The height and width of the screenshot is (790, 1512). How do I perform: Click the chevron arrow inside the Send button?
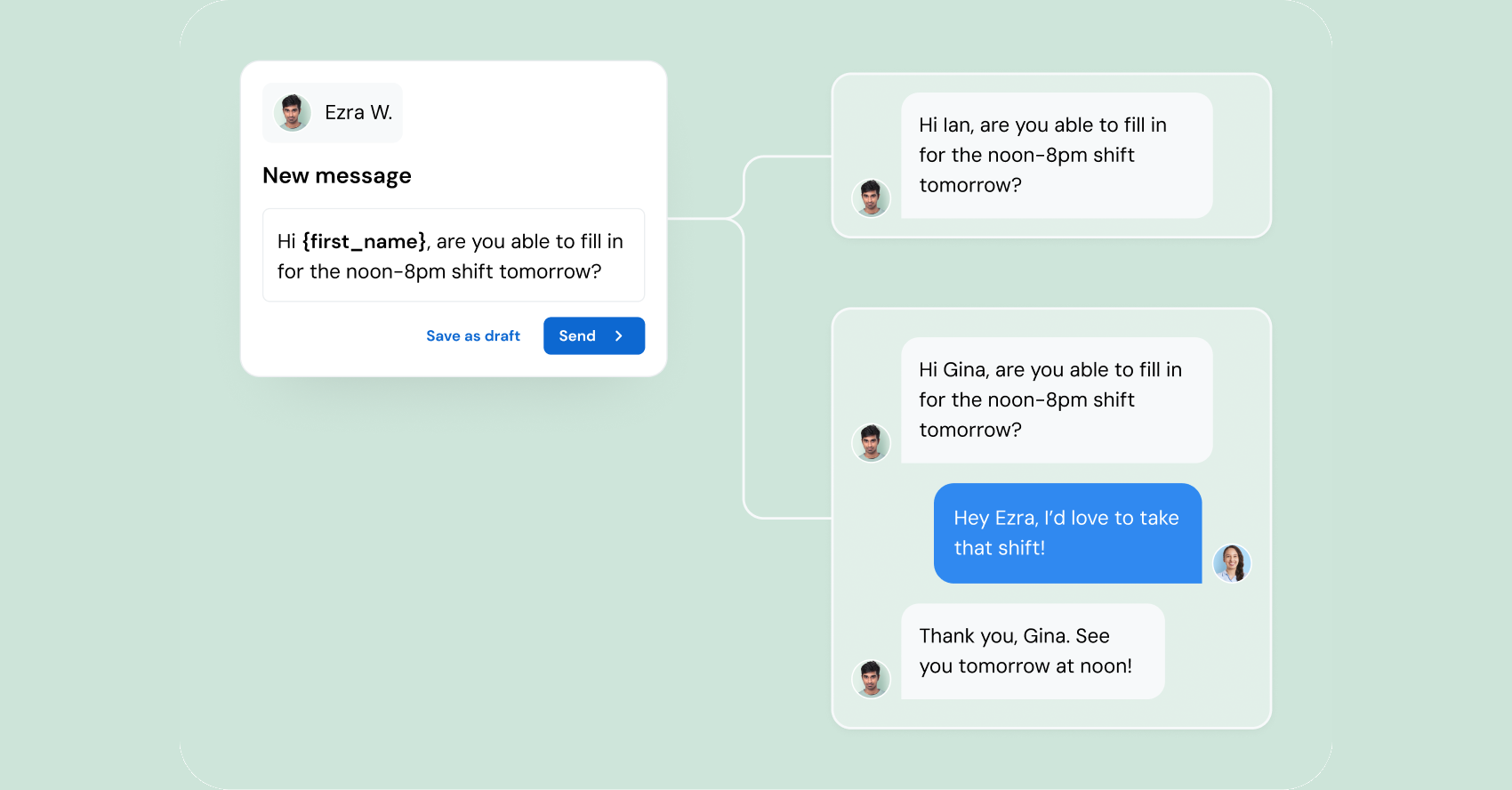tap(620, 335)
